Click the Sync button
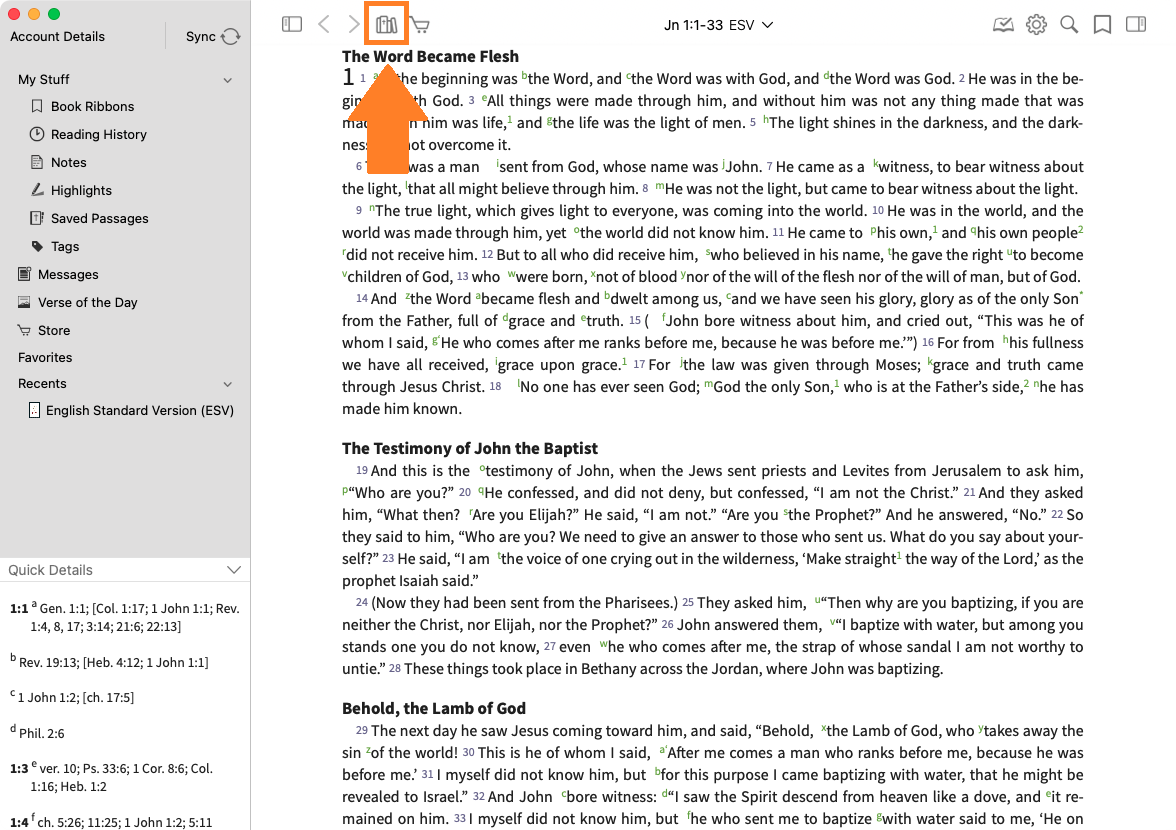 pyautogui.click(x=212, y=37)
